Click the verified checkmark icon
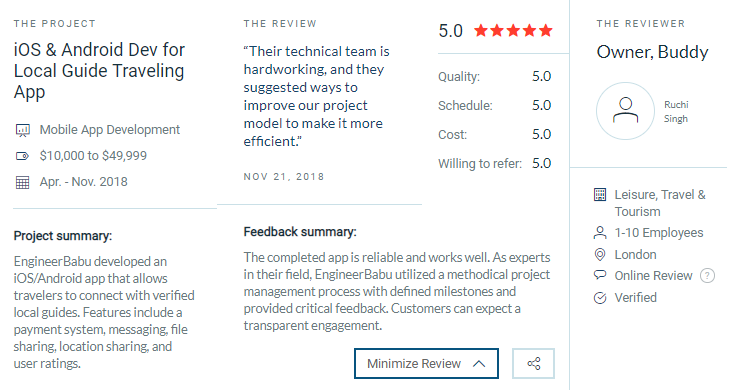The image size is (745, 390). 600,298
